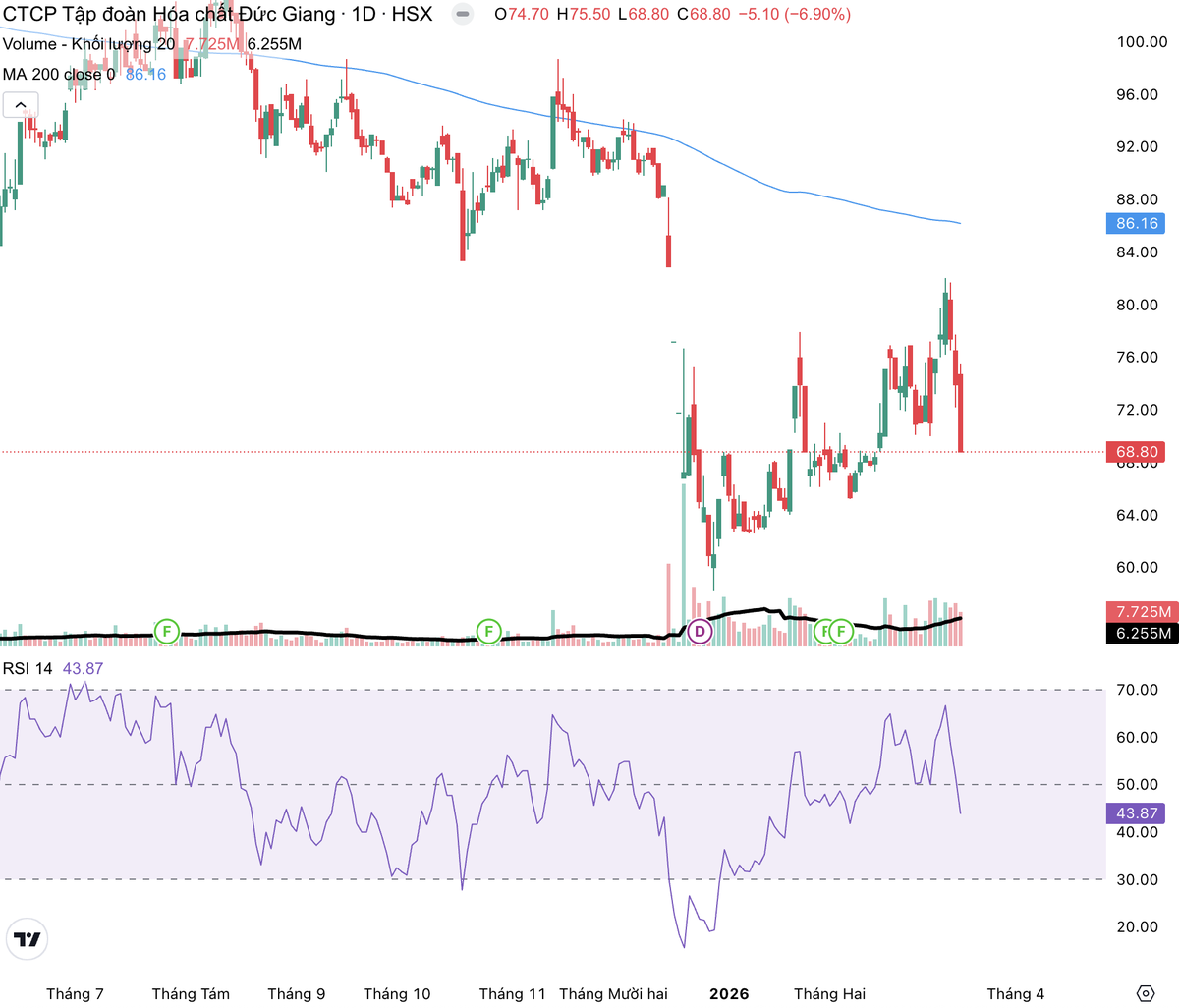Image resolution: width=1179 pixels, height=1008 pixels.
Task: Select the Volume - Khối lượng 20 legend
Action: [x=88, y=44]
